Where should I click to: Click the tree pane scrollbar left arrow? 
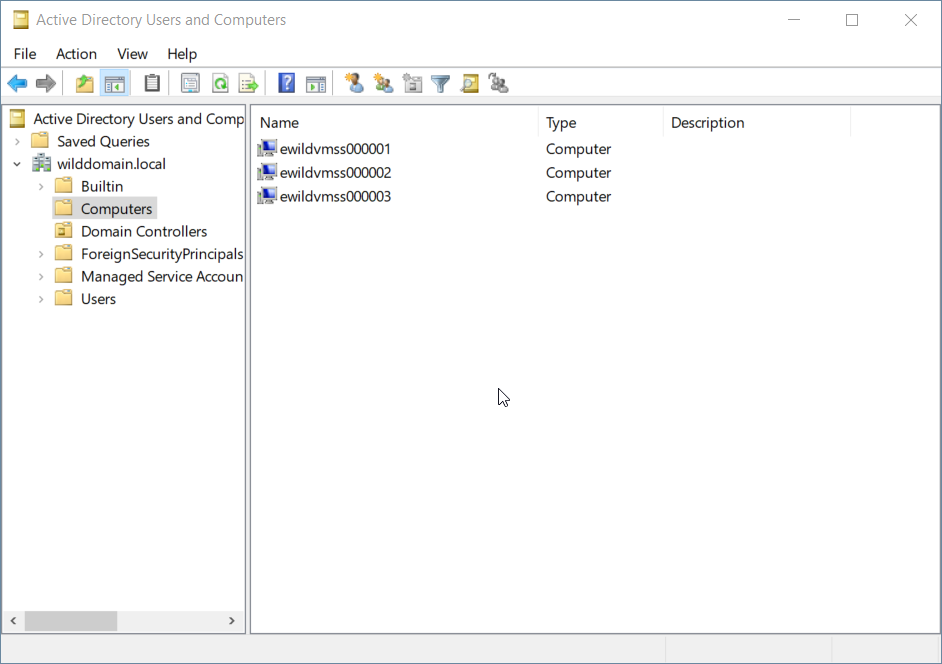click(13, 621)
